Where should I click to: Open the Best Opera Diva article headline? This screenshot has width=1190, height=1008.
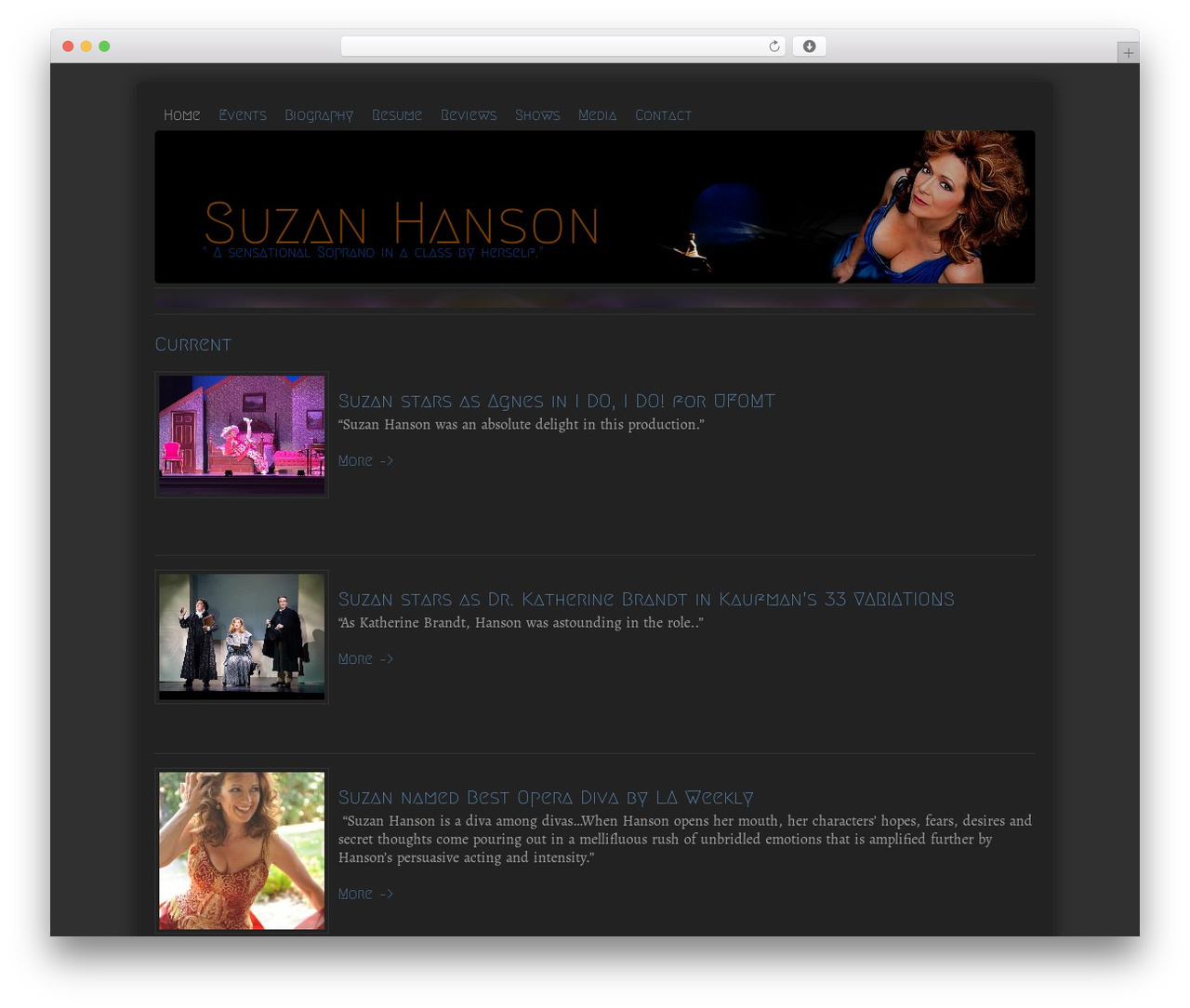tap(546, 797)
